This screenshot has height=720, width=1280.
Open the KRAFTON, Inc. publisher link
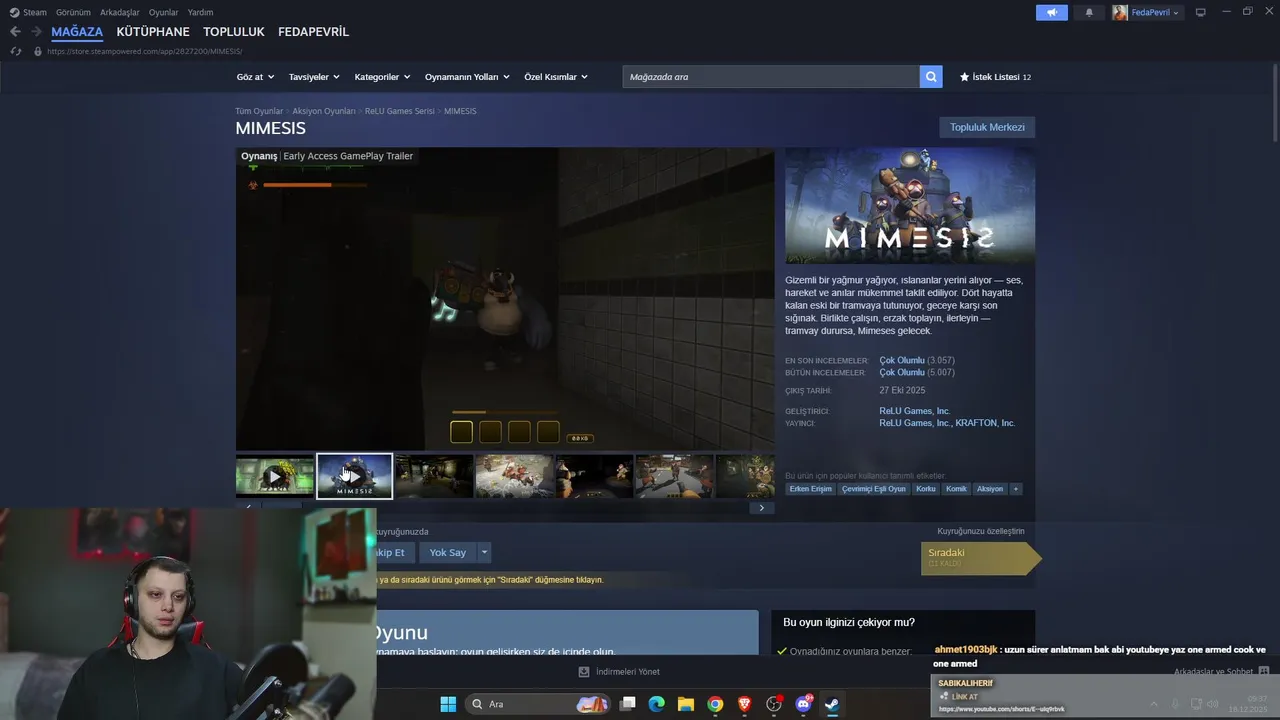pyautogui.click(x=985, y=423)
